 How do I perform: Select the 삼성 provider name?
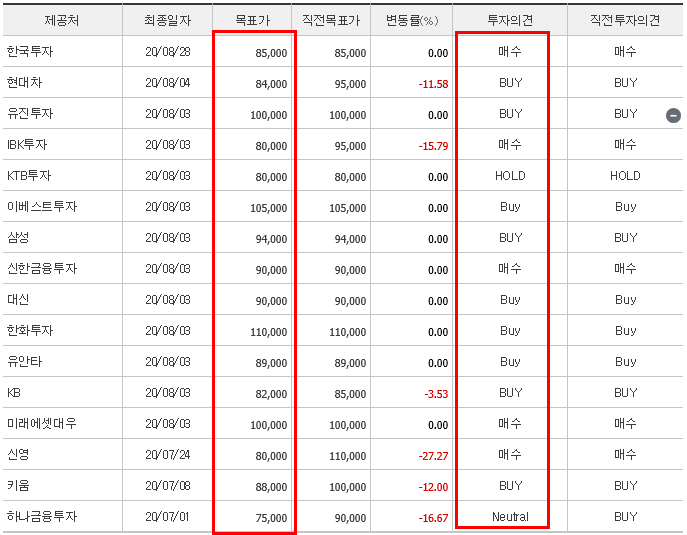[18, 237]
